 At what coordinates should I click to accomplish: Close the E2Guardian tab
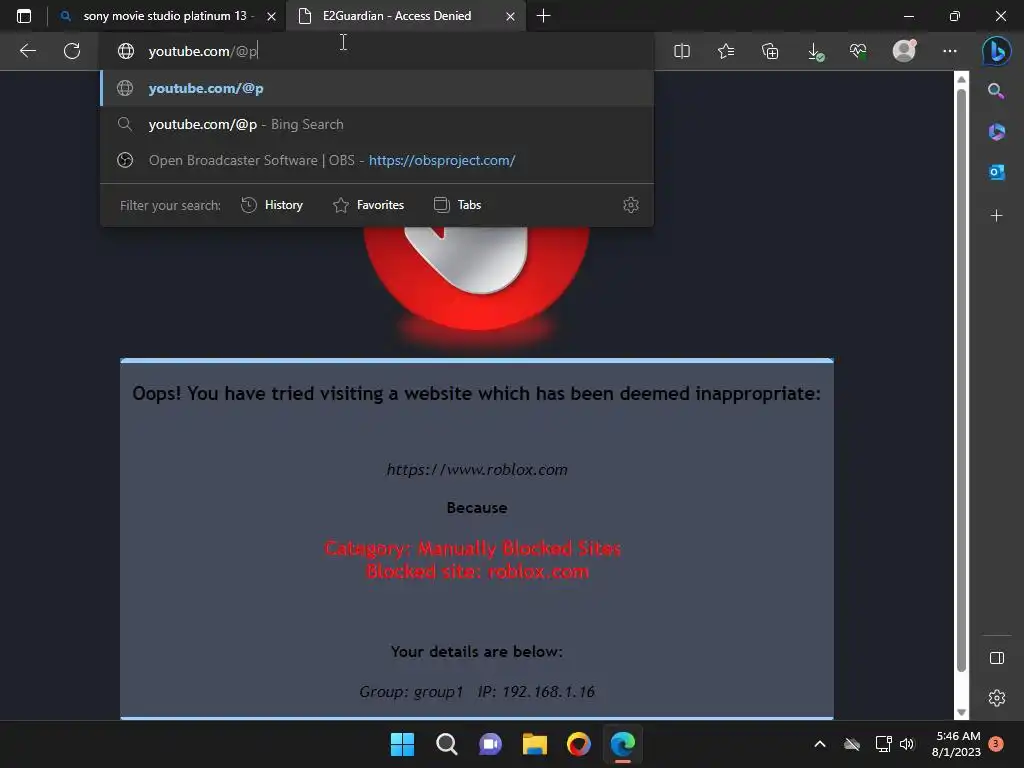(x=511, y=16)
